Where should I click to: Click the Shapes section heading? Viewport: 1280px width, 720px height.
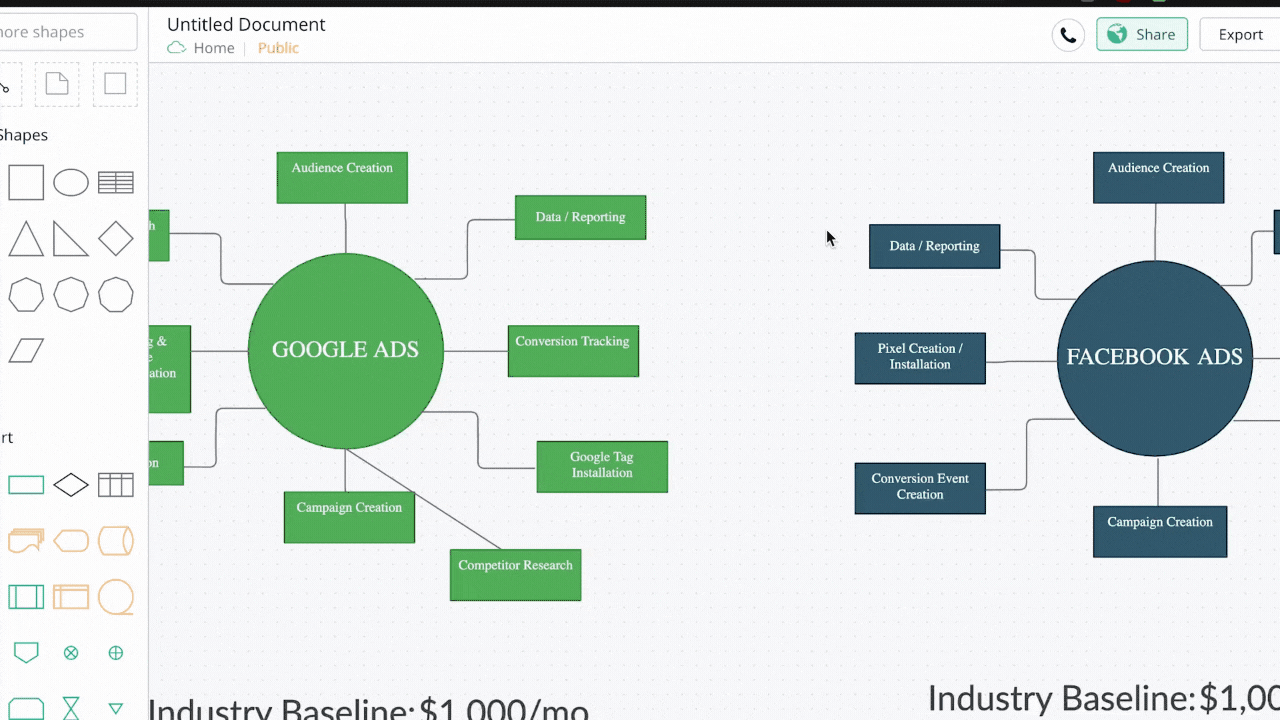point(24,135)
